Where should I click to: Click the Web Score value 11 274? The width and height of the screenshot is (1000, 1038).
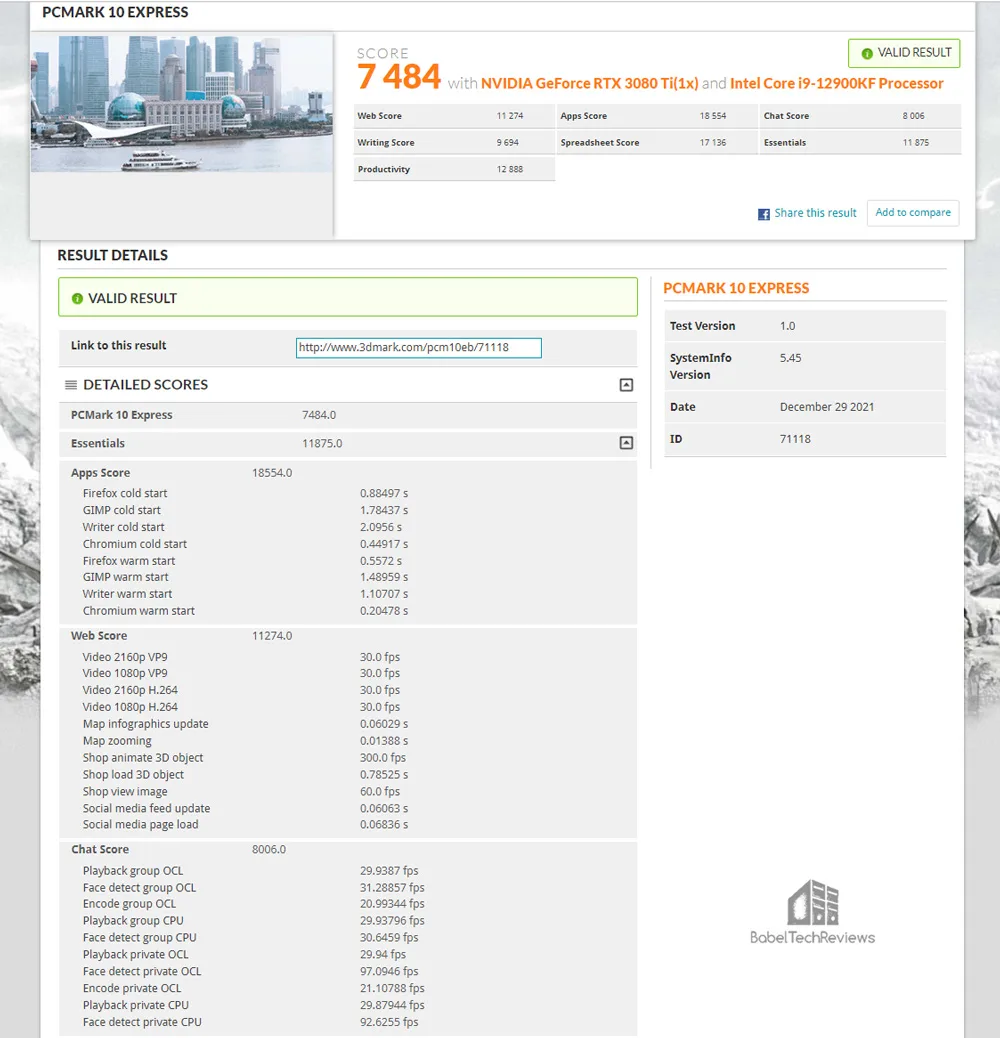coord(510,116)
